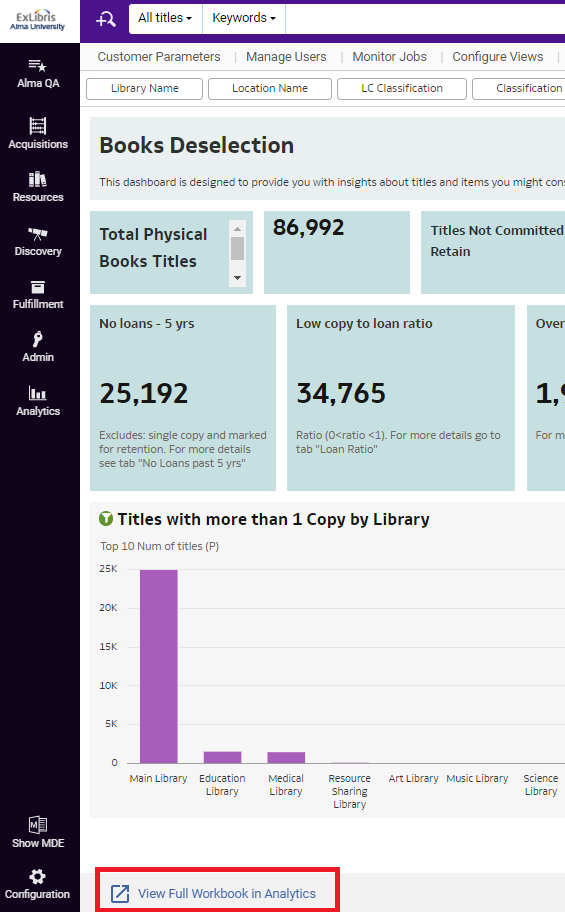Click the Main Library purple bar
This screenshot has width=565, height=912.
(x=158, y=667)
